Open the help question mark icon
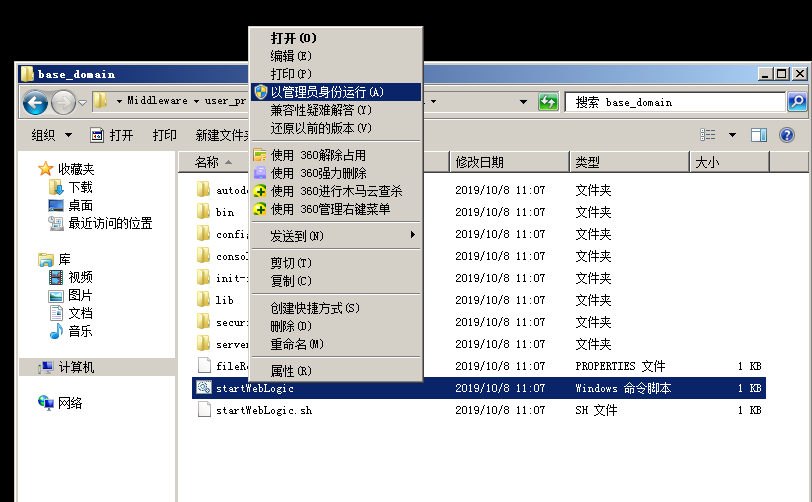 787,135
